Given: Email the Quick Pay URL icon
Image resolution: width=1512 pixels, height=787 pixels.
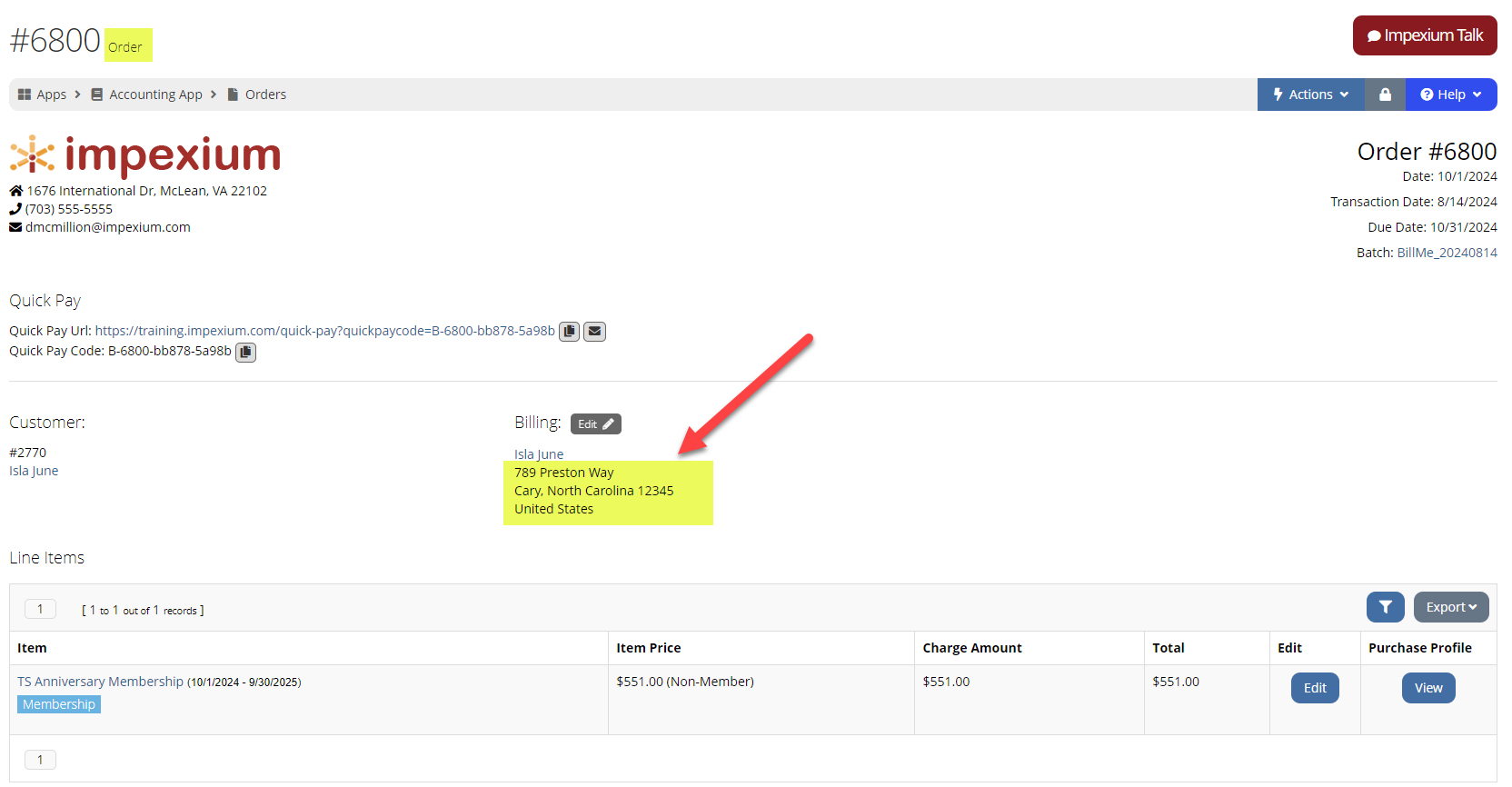Looking at the screenshot, I should [594, 332].
